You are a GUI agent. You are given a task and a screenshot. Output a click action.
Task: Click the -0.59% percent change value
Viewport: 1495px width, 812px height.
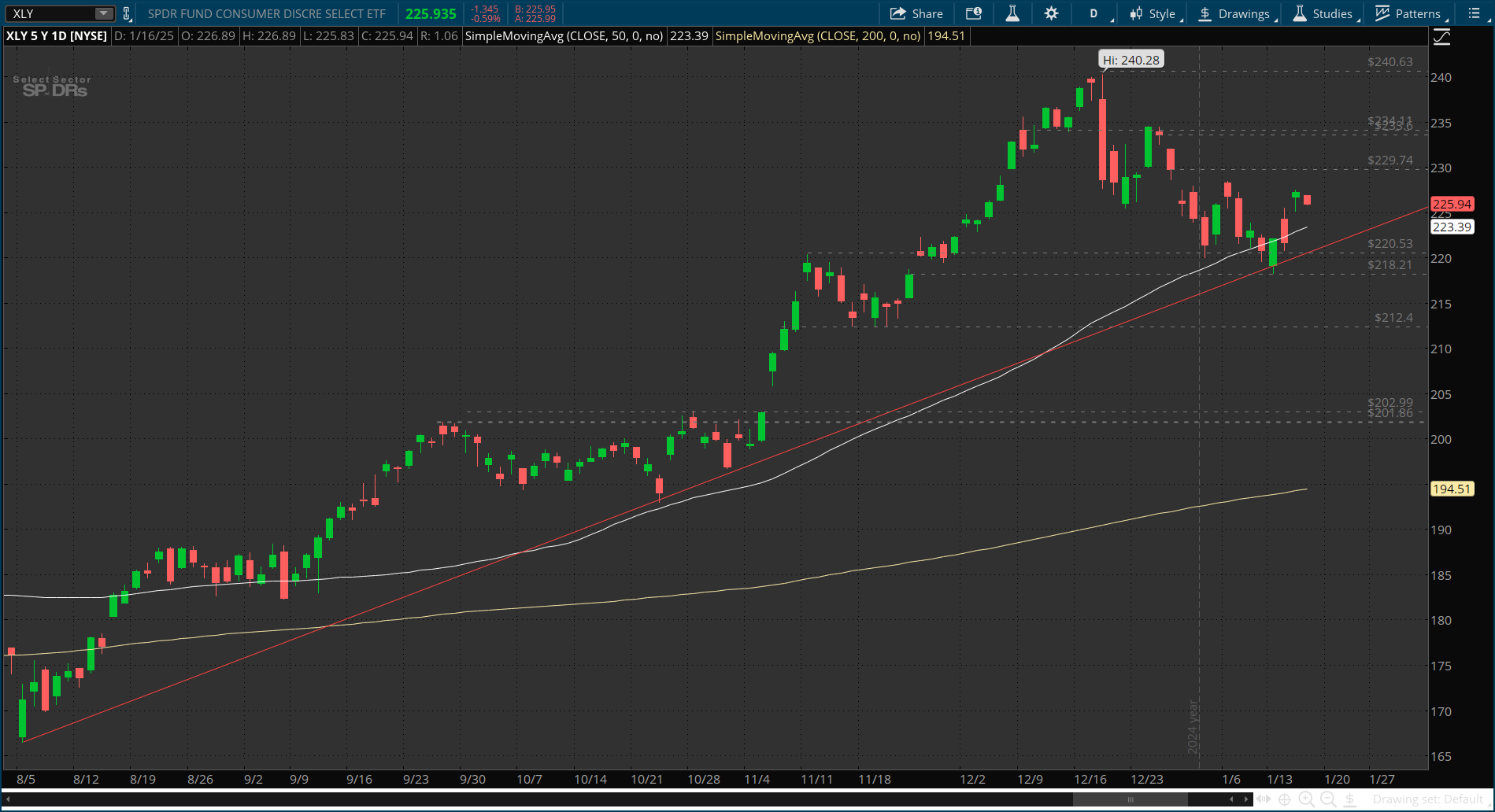[485, 18]
